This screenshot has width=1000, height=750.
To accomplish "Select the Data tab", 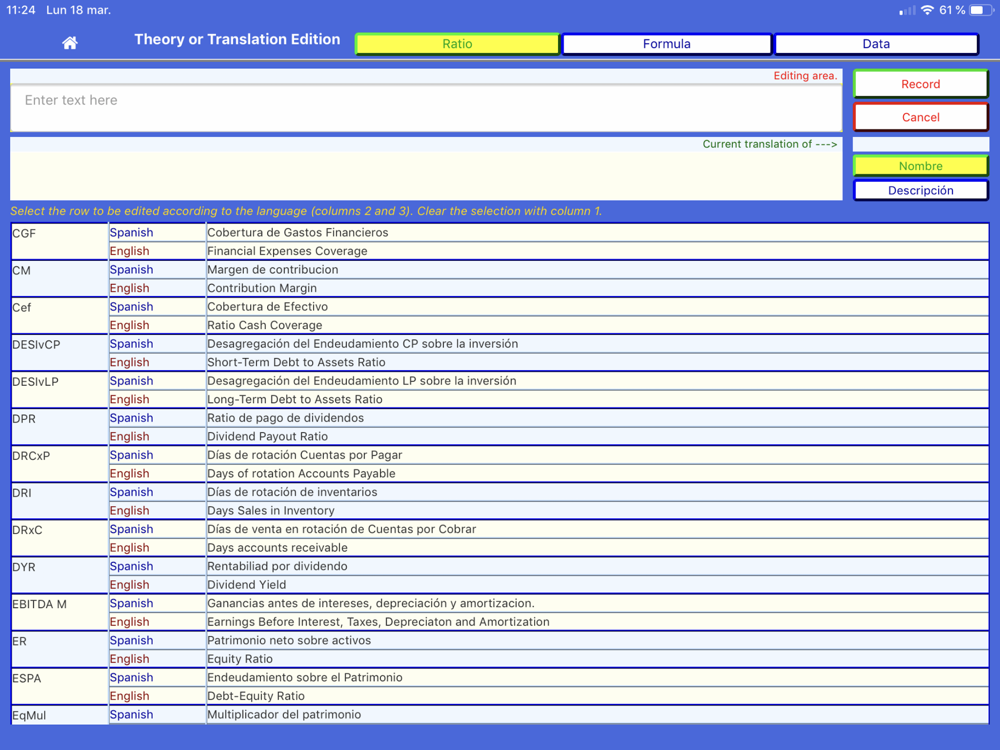I will (876, 44).
